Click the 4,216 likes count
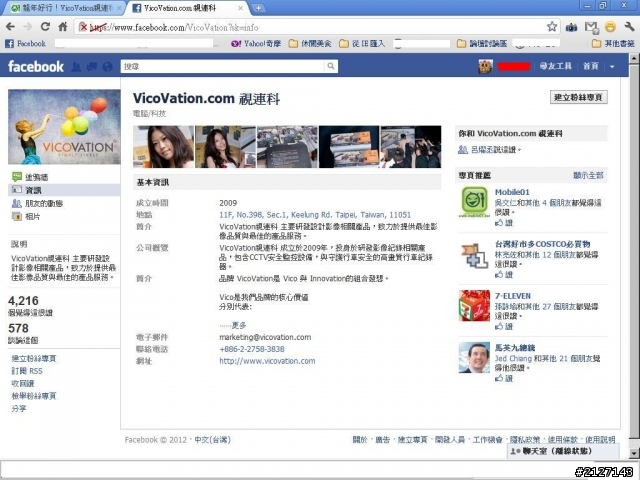Image resolution: width=640 pixels, height=480 pixels. click(x=23, y=301)
